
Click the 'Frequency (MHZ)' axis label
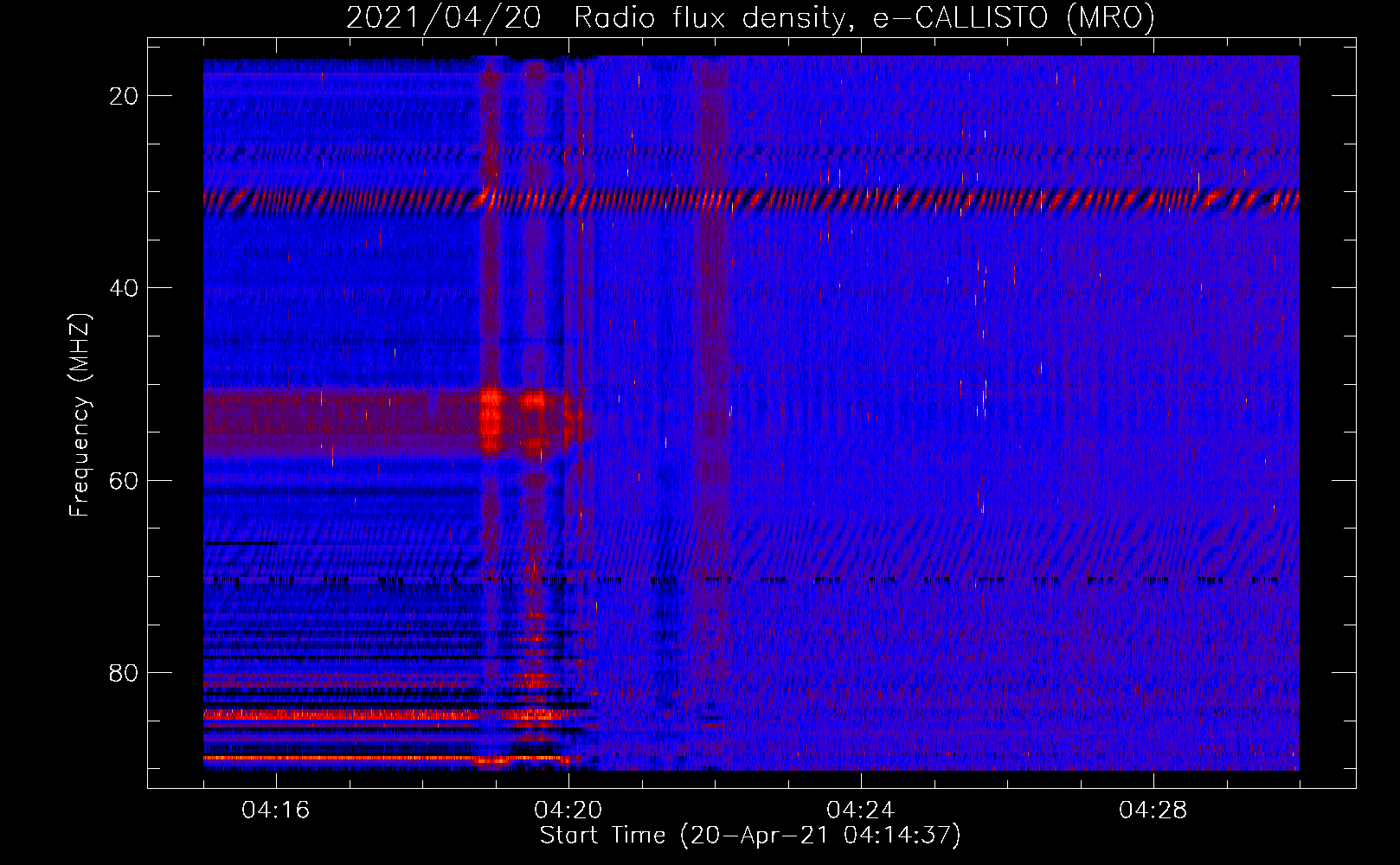click(x=80, y=414)
